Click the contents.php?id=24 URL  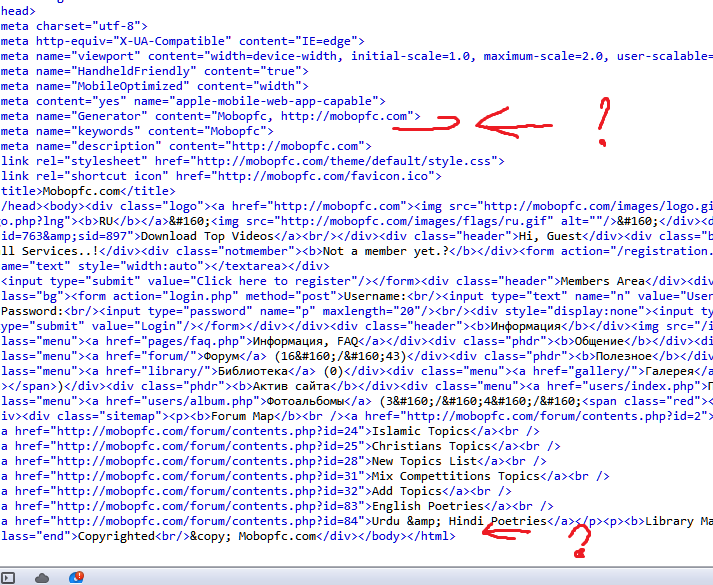(207, 431)
